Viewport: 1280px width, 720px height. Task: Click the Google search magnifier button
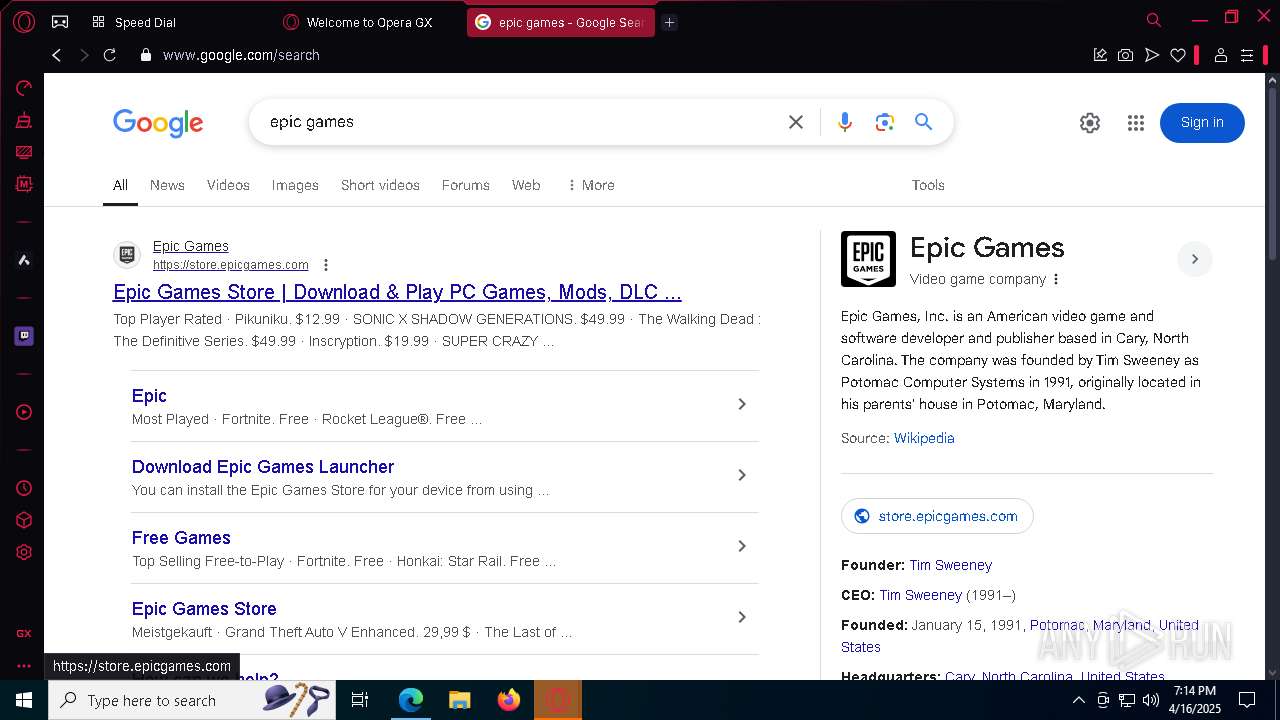tap(923, 122)
